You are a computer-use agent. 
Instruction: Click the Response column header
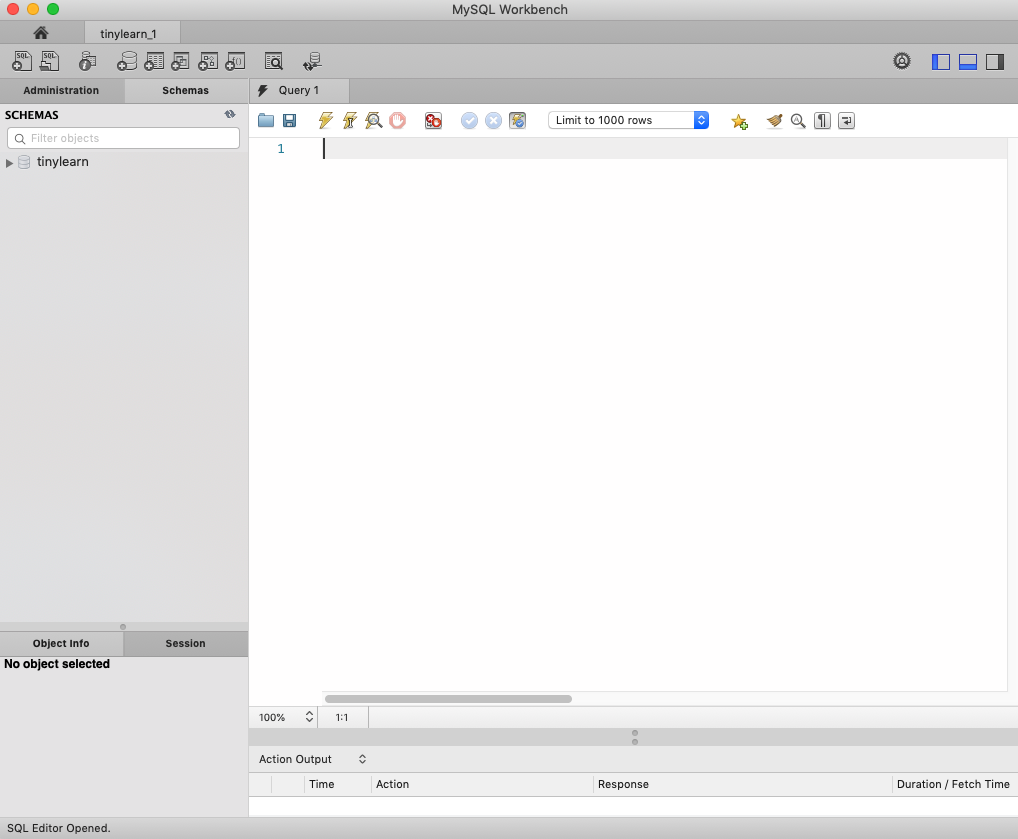[743, 784]
